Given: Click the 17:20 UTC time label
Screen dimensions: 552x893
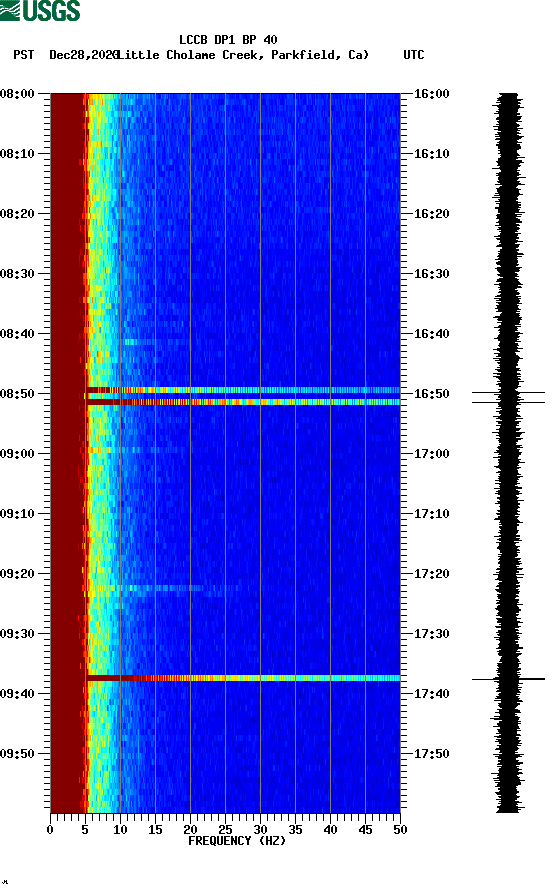Looking at the screenshot, I should click(x=431, y=574).
